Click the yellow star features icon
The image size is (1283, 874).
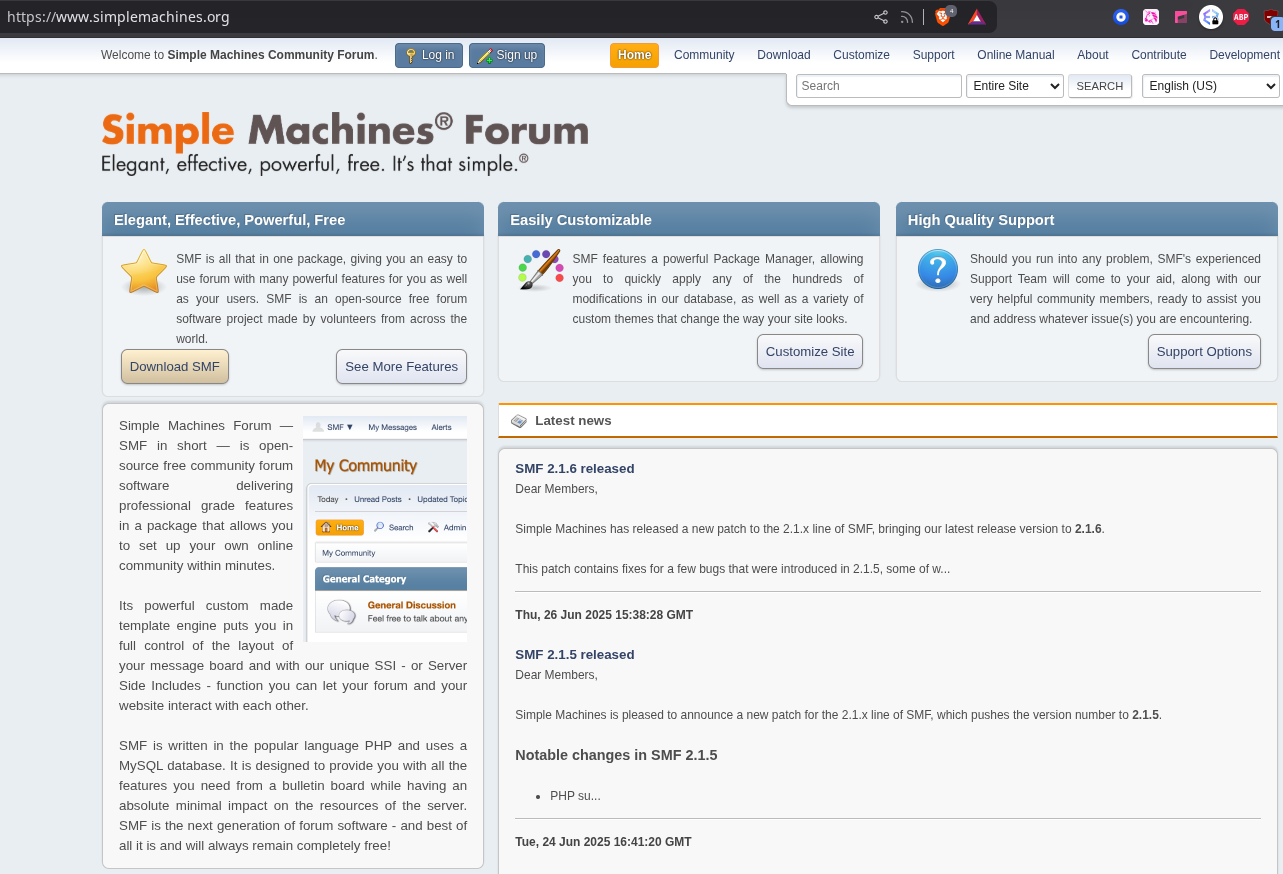(x=144, y=272)
